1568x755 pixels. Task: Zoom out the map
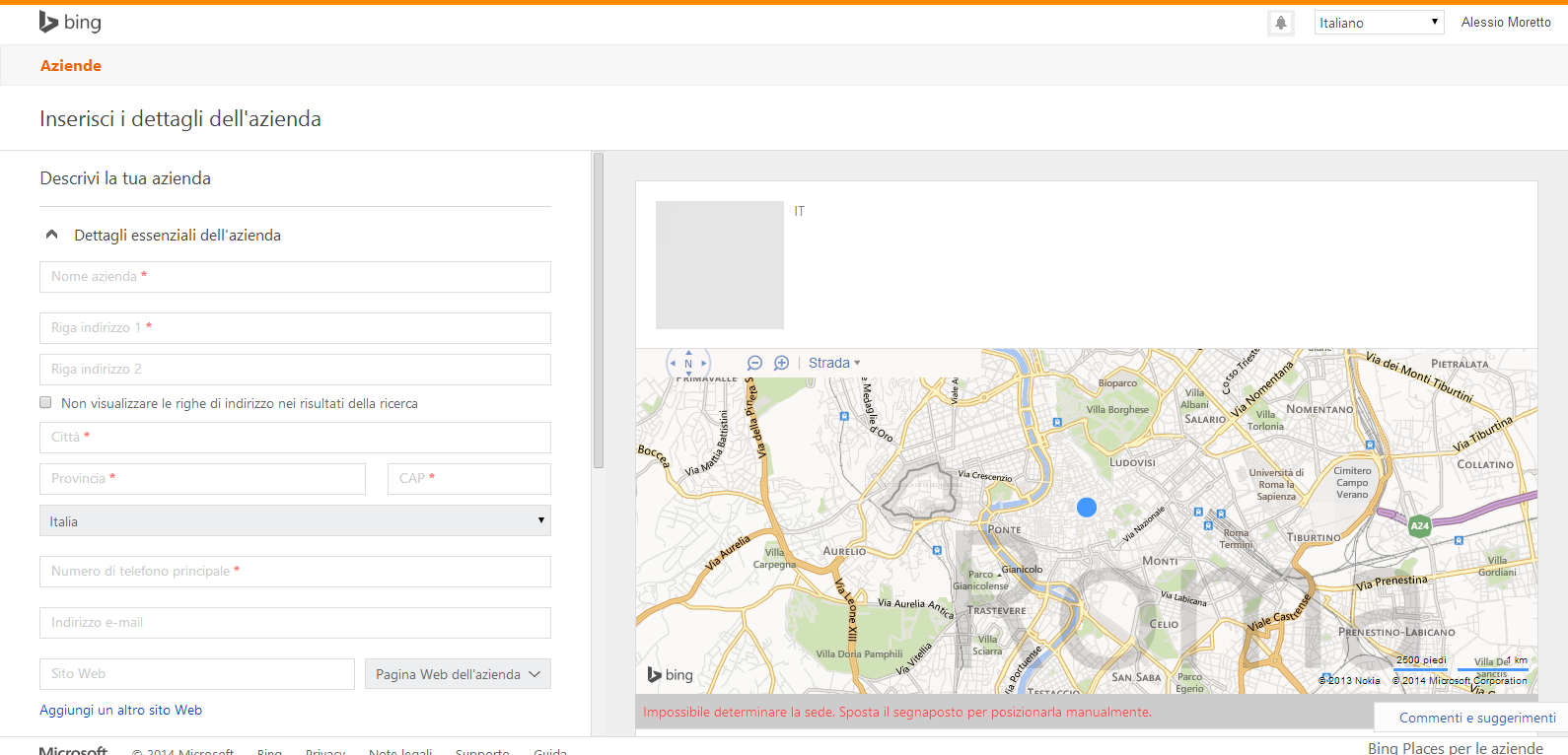pyautogui.click(x=755, y=363)
